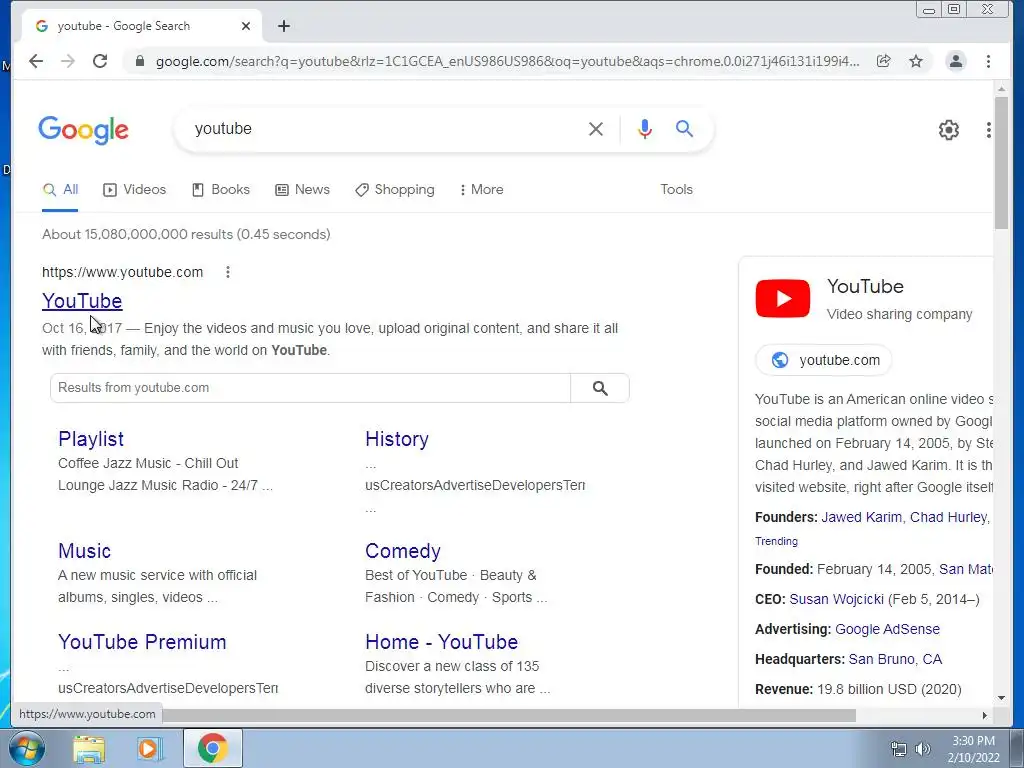Open File Explorer from the taskbar

coord(89,749)
